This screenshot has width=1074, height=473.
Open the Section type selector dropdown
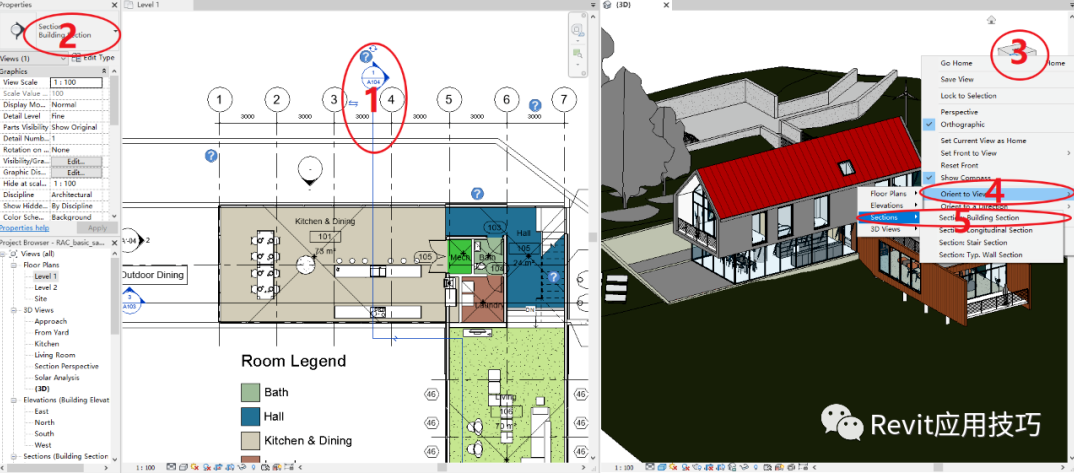pos(117,31)
